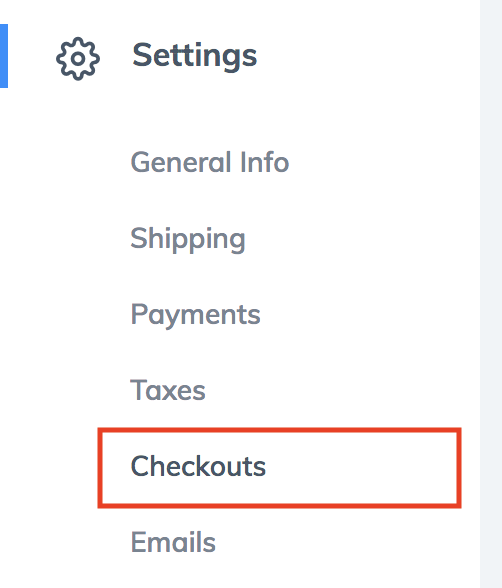The image size is (502, 588).
Task: Choose the Shipping link under Settings
Action: pyautogui.click(x=188, y=239)
